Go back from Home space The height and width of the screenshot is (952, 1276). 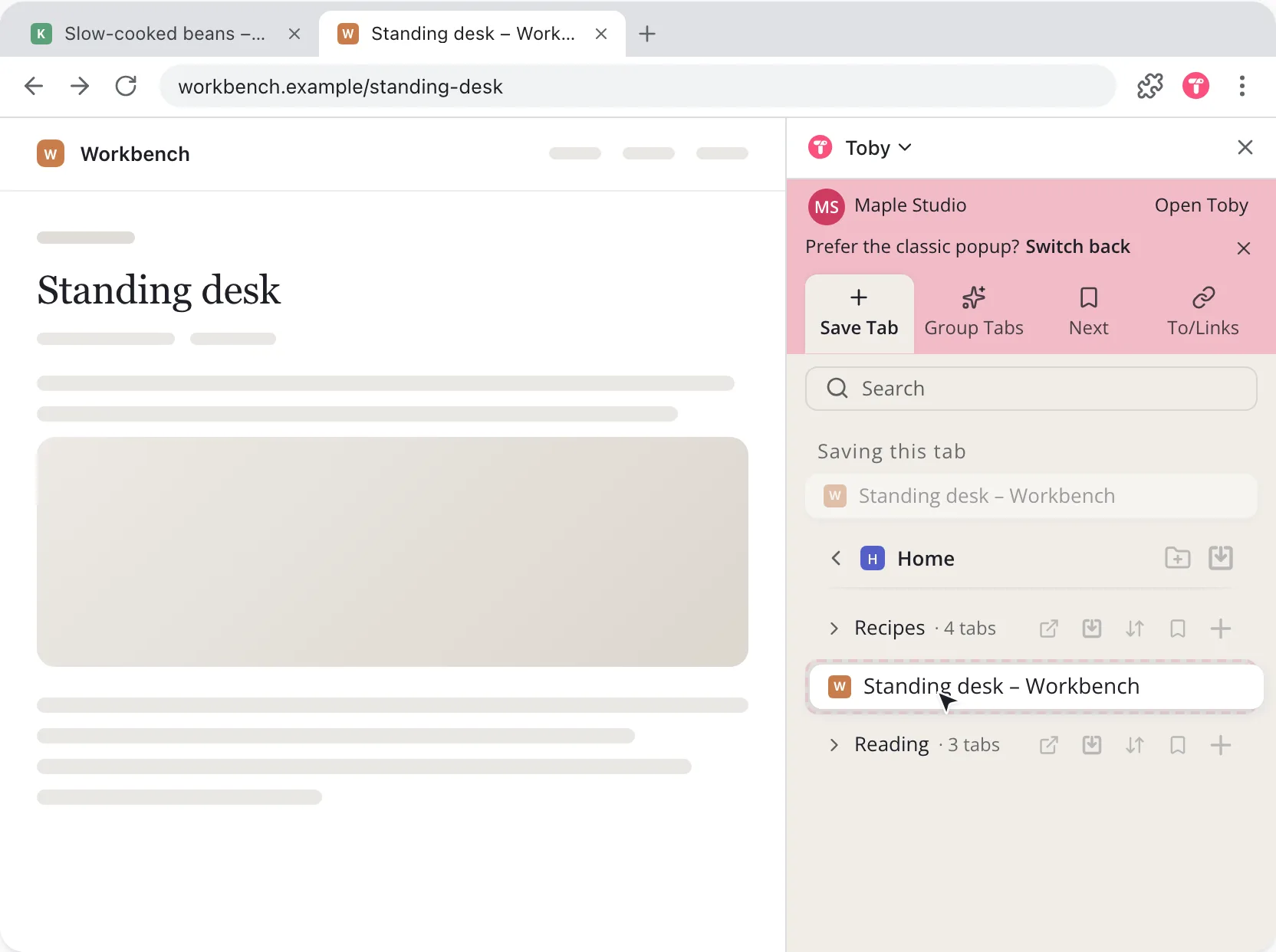[836, 558]
